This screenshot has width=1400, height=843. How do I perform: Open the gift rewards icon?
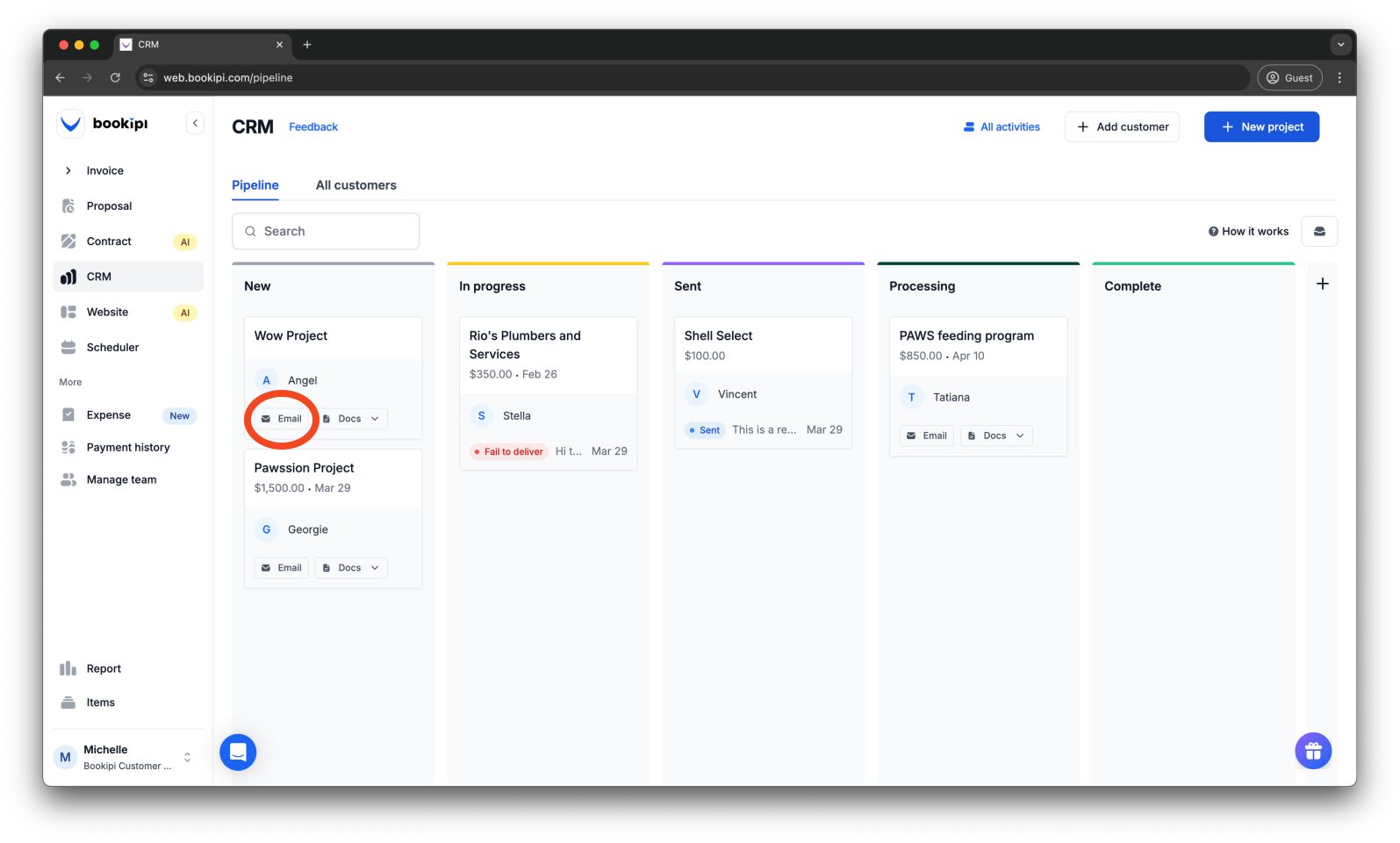point(1312,751)
